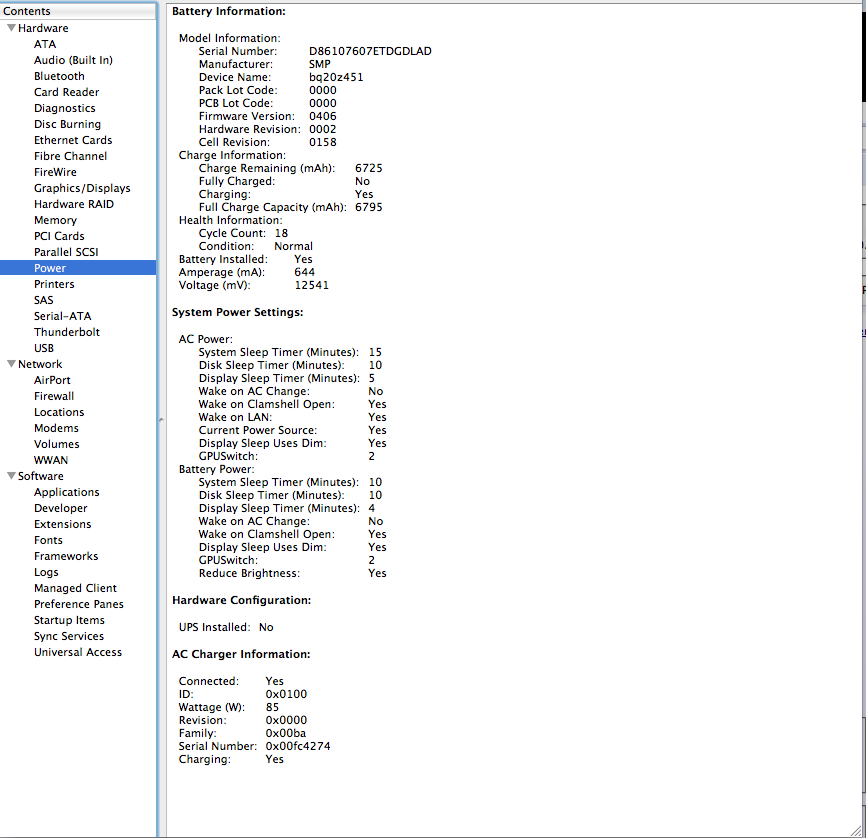
Task: Select ATA in the sidebar
Action: (x=45, y=44)
